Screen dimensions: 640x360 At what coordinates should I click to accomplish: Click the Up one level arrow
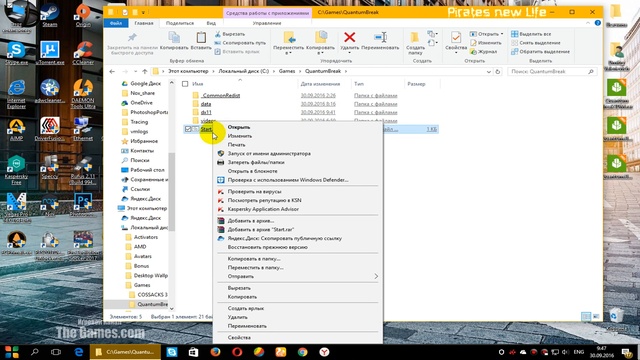[x=144, y=71]
